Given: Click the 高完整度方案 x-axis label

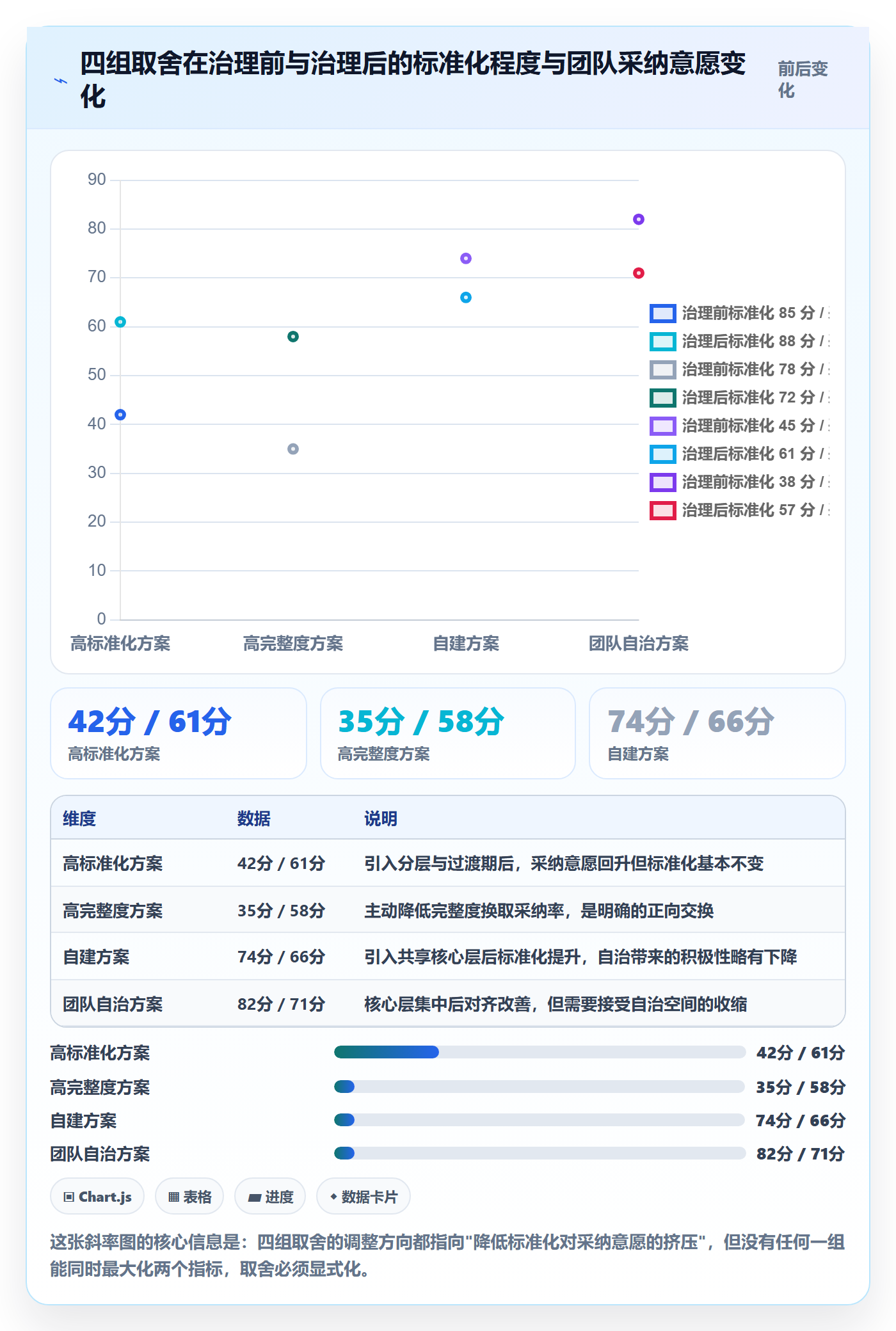Looking at the screenshot, I should pos(293,644).
